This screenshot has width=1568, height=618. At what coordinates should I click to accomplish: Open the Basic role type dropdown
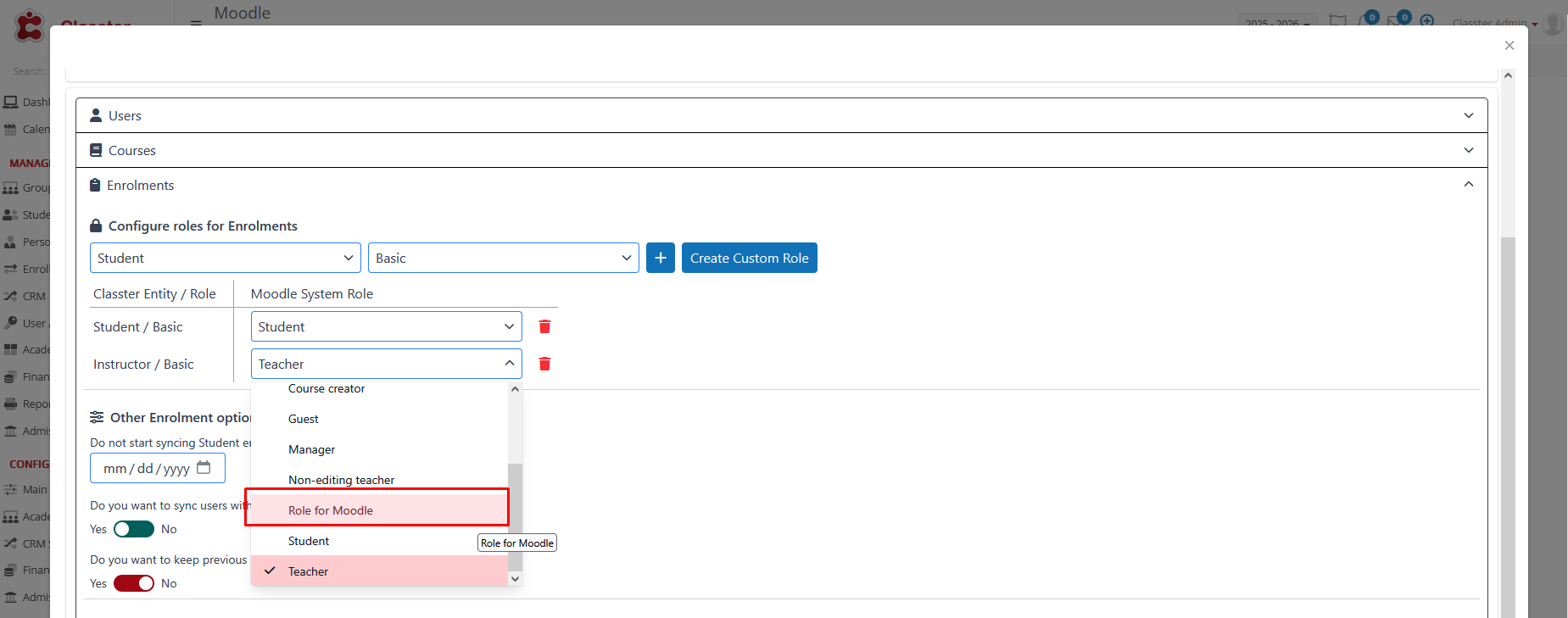503,259
